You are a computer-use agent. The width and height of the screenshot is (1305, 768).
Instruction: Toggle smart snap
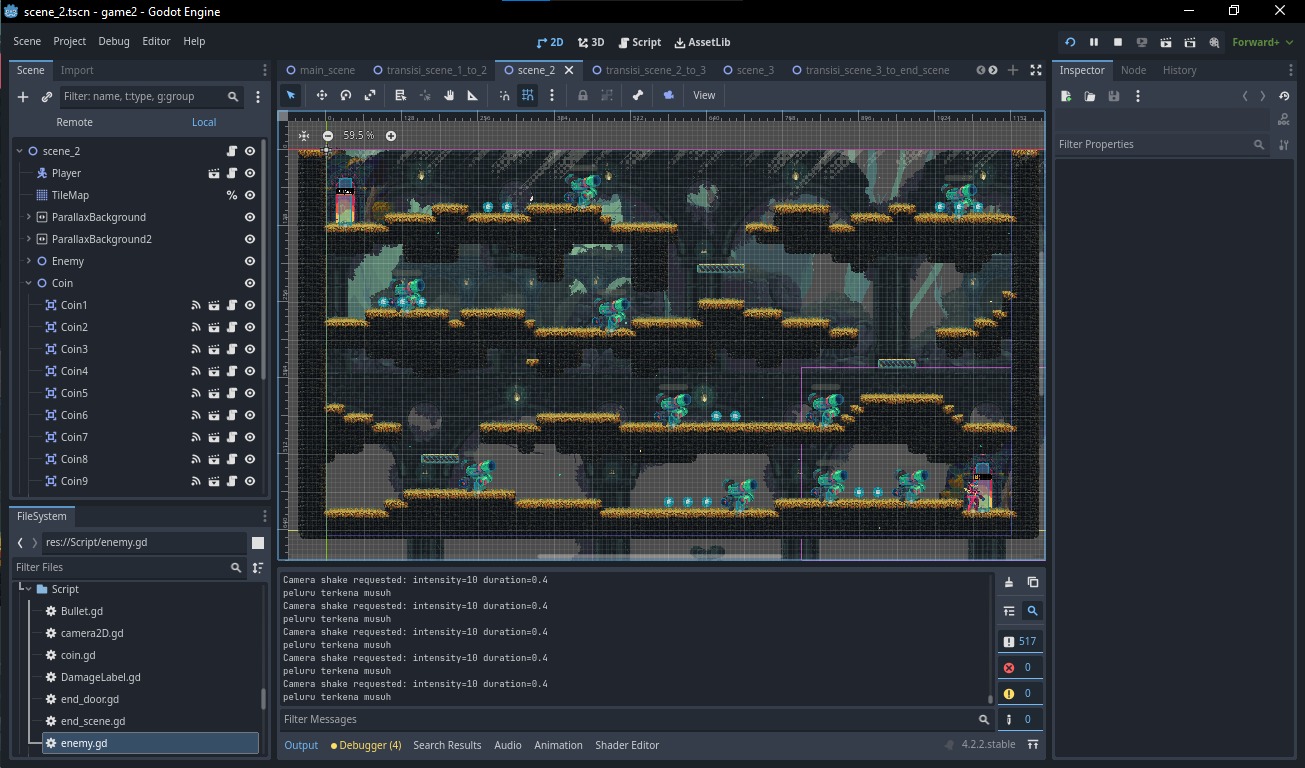pos(504,95)
